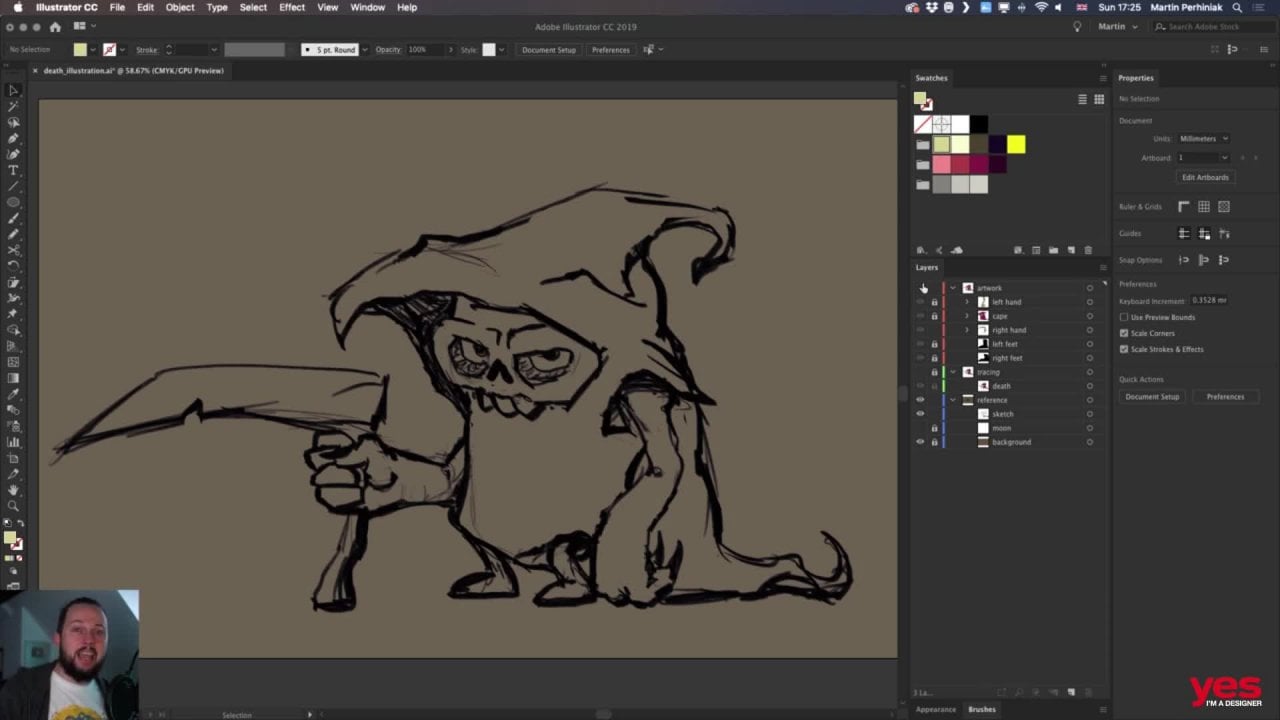Viewport: 1280px width, 720px height.
Task: Open the Effect menu
Action: pos(292,7)
